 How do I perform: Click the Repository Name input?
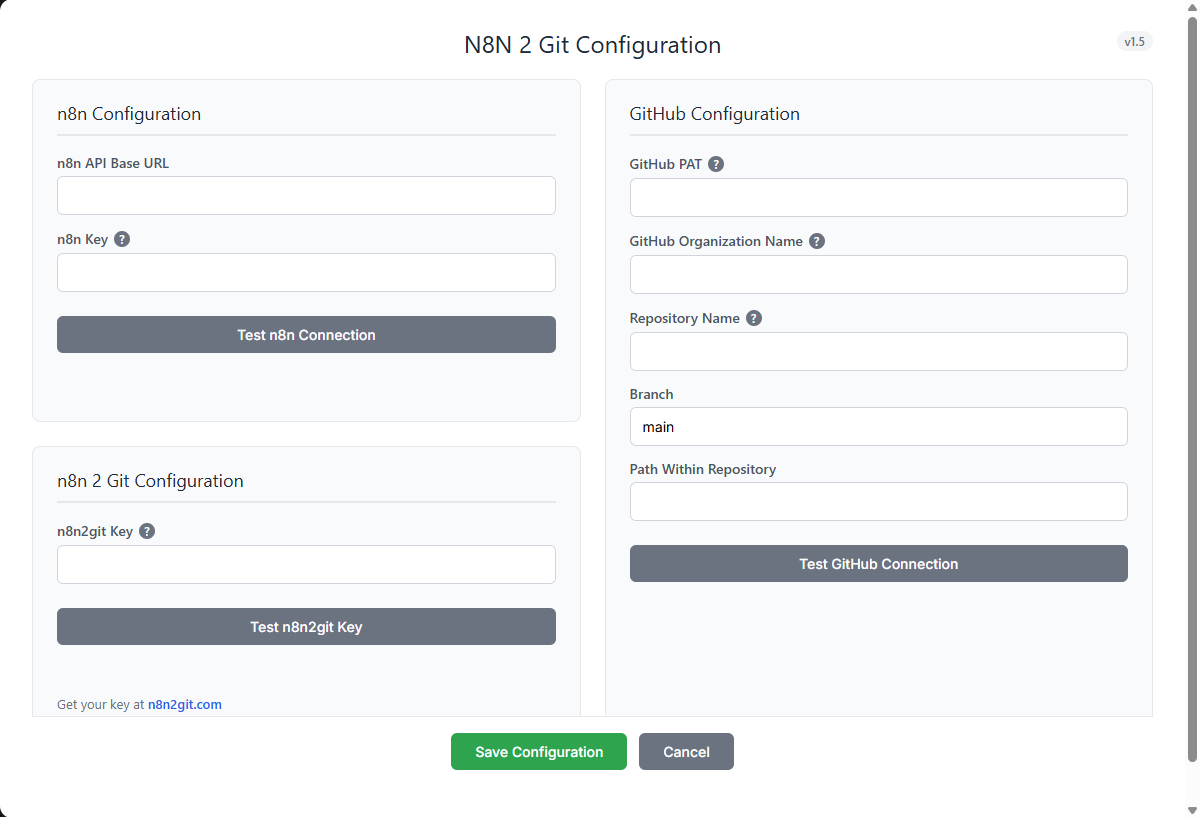[879, 351]
